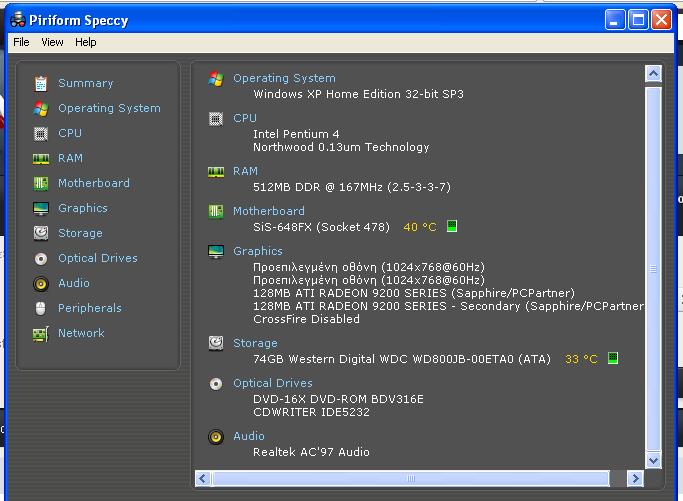This screenshot has height=501, width=683.
Task: Click the Optical Drives disc icon in summary panel
Action: 216,384
